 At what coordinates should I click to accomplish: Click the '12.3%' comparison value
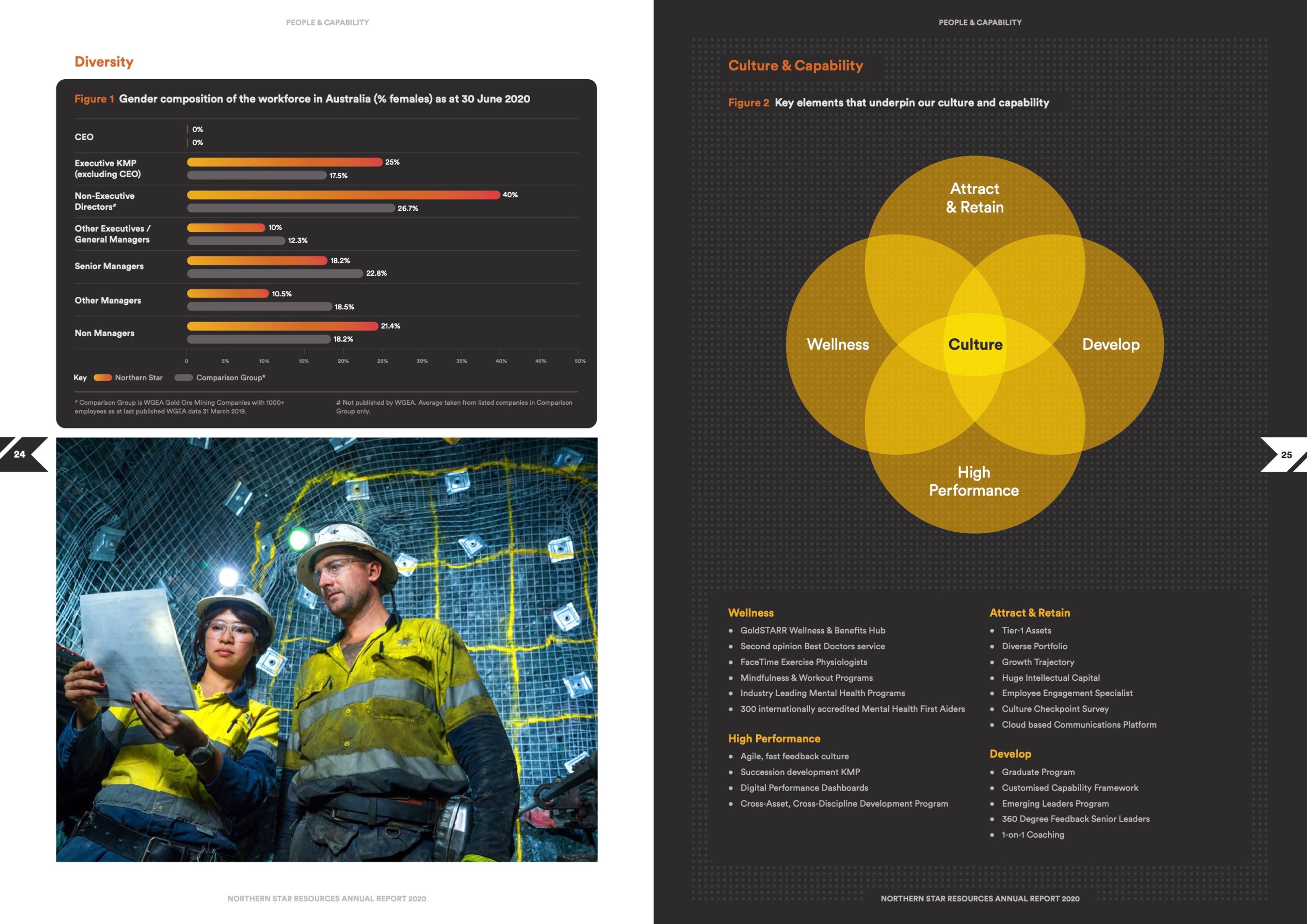click(x=298, y=241)
